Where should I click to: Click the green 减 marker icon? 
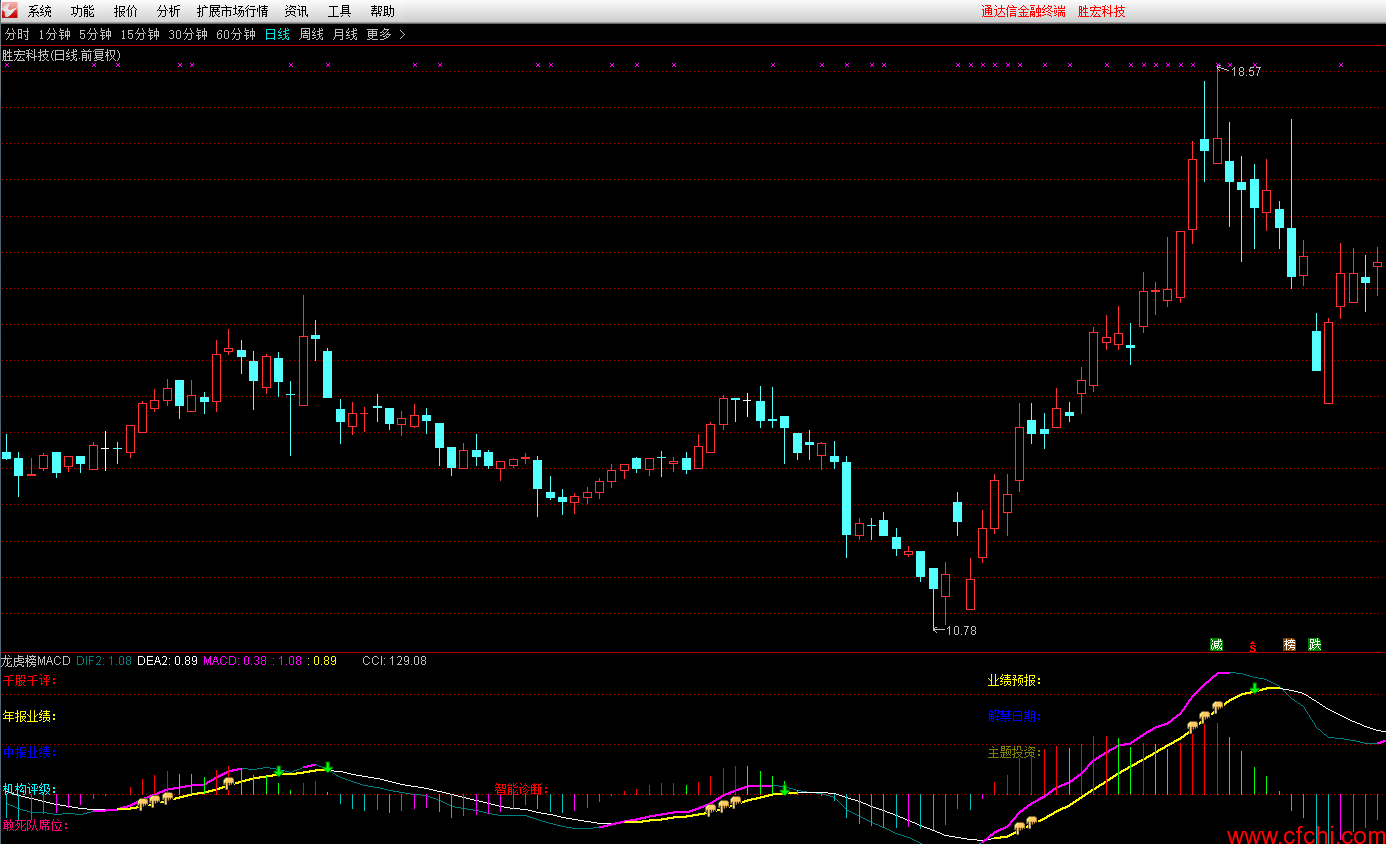(1216, 644)
